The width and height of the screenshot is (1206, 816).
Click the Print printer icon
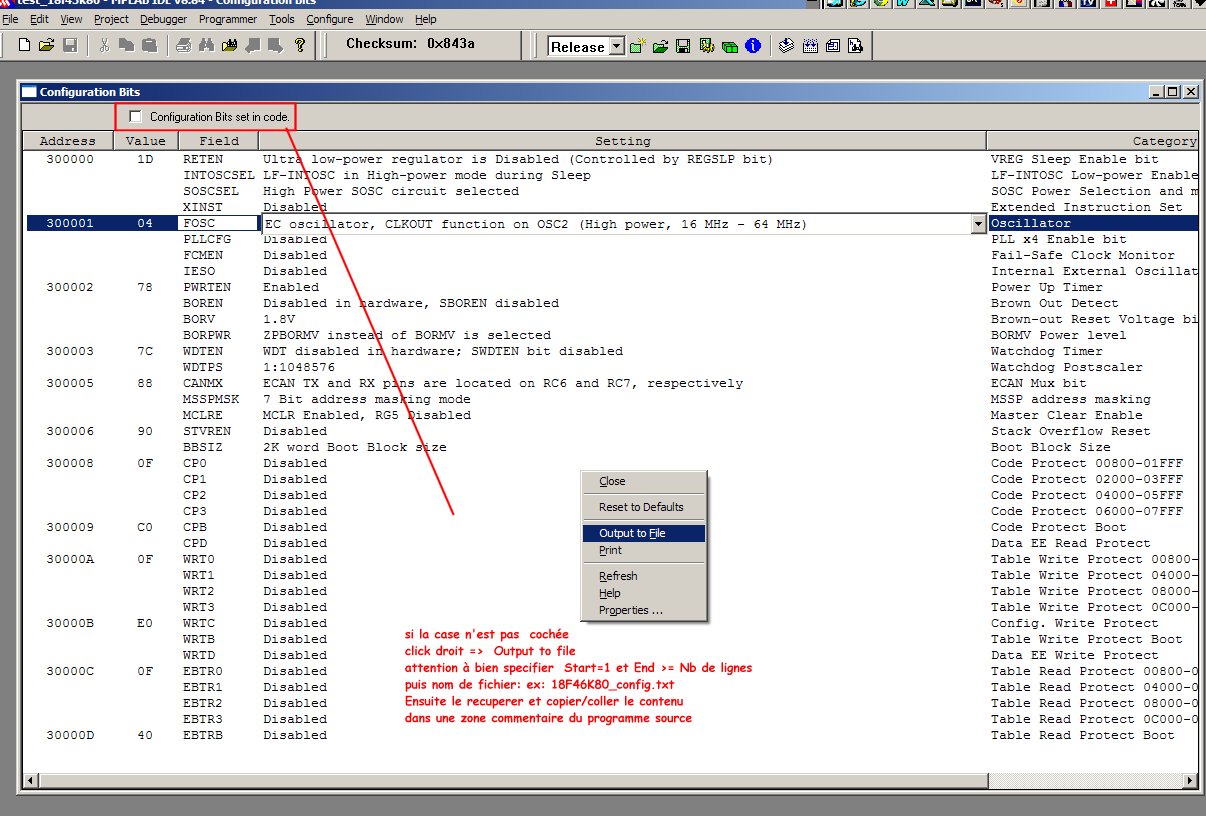184,45
